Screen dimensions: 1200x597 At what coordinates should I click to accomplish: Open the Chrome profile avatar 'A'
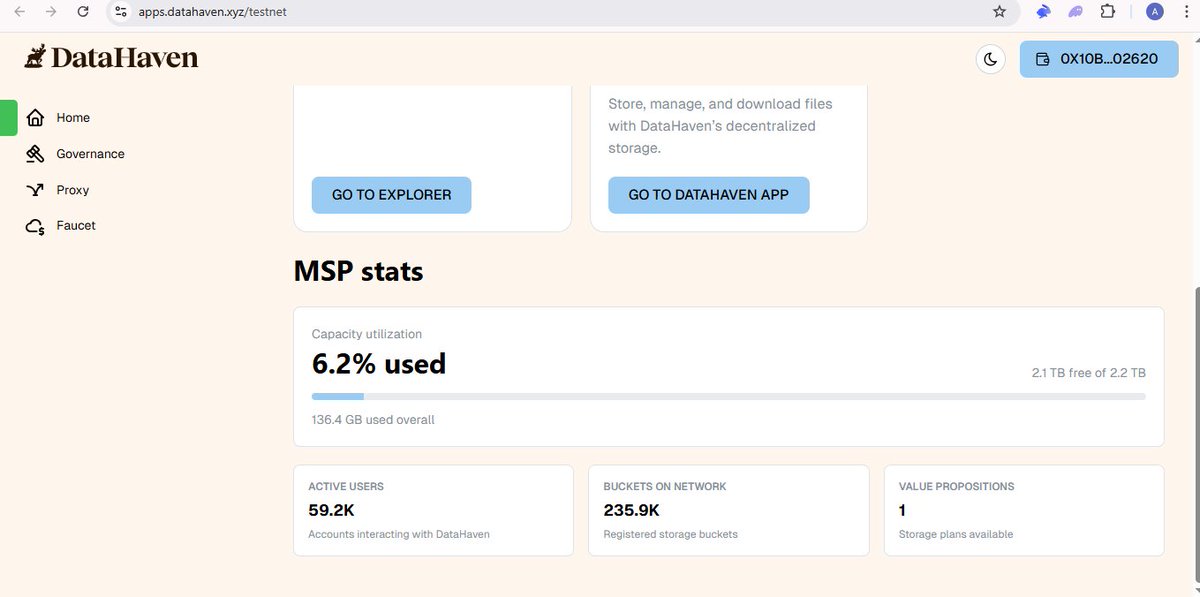pos(1155,11)
